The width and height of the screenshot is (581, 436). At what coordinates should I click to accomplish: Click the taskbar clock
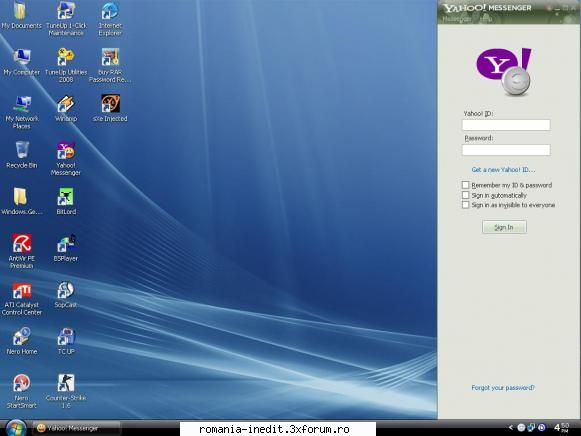pos(561,427)
